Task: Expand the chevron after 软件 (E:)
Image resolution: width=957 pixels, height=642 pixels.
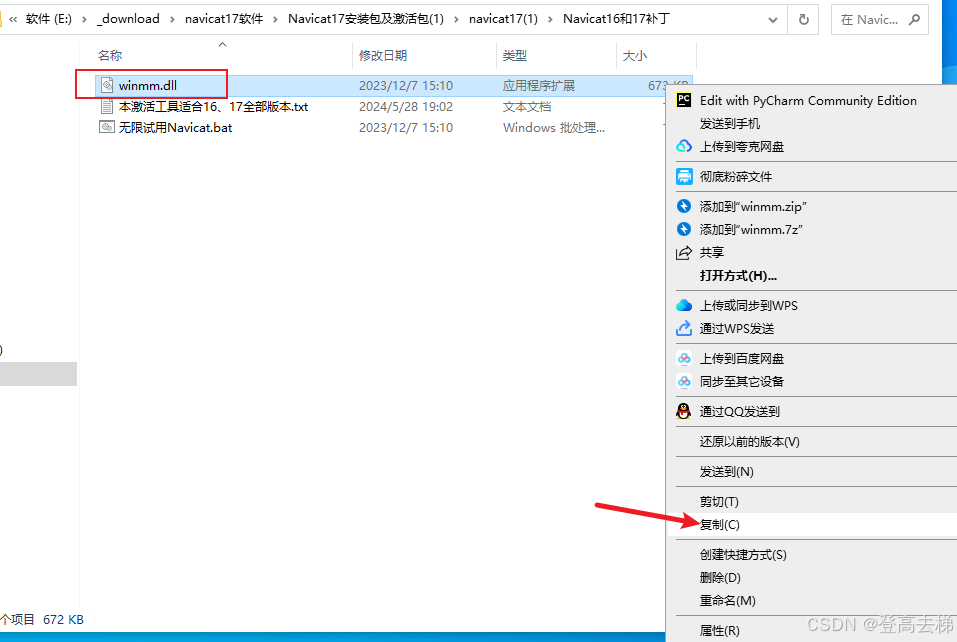Action: click(x=84, y=20)
